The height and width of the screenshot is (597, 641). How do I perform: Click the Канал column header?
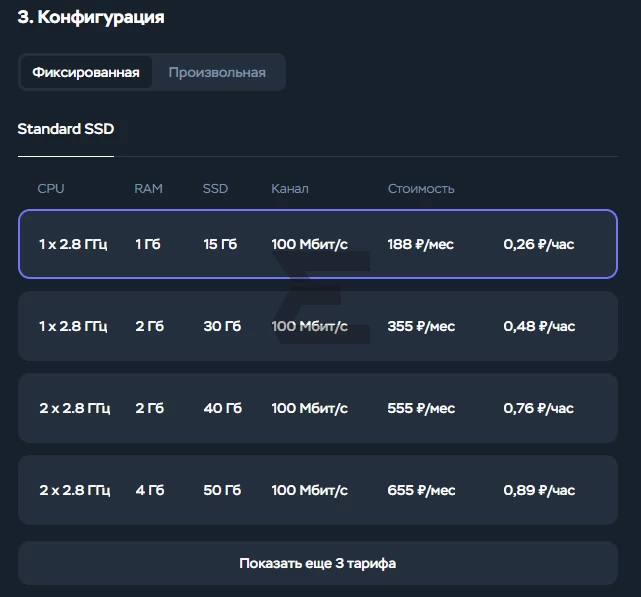(290, 189)
